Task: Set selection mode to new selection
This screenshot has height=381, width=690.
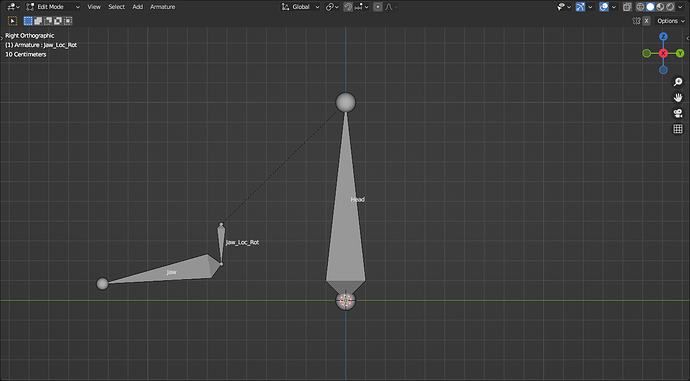Action: pyautogui.click(x=28, y=21)
